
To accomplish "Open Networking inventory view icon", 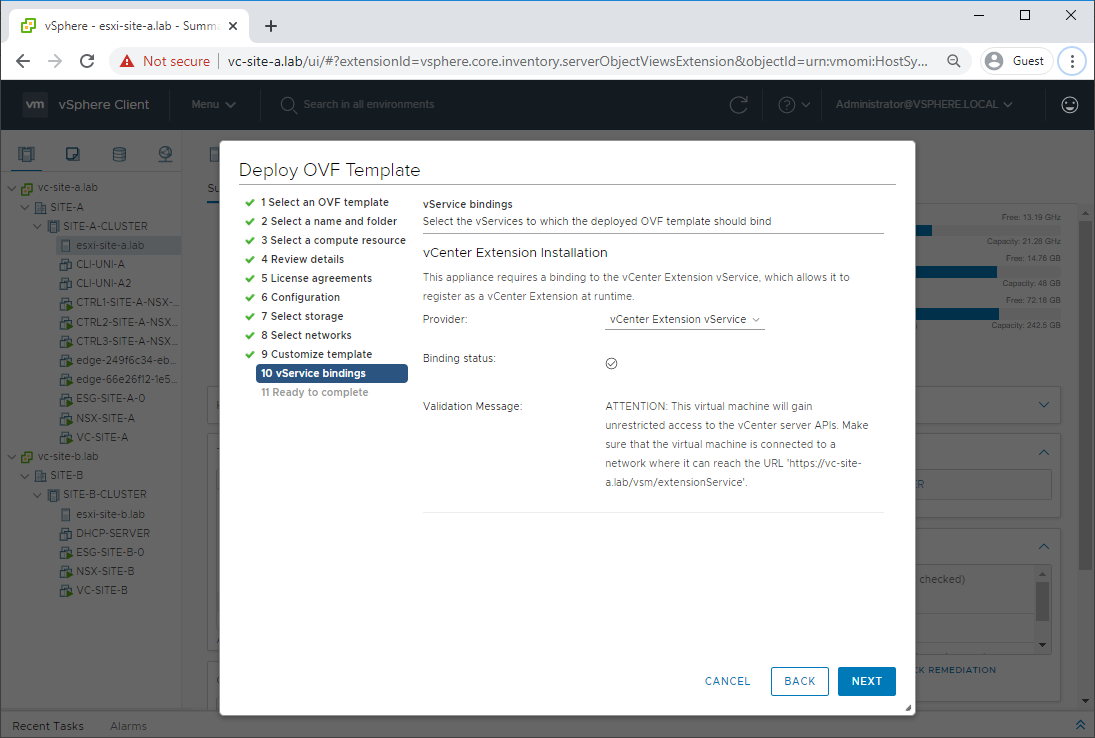I will coord(166,154).
